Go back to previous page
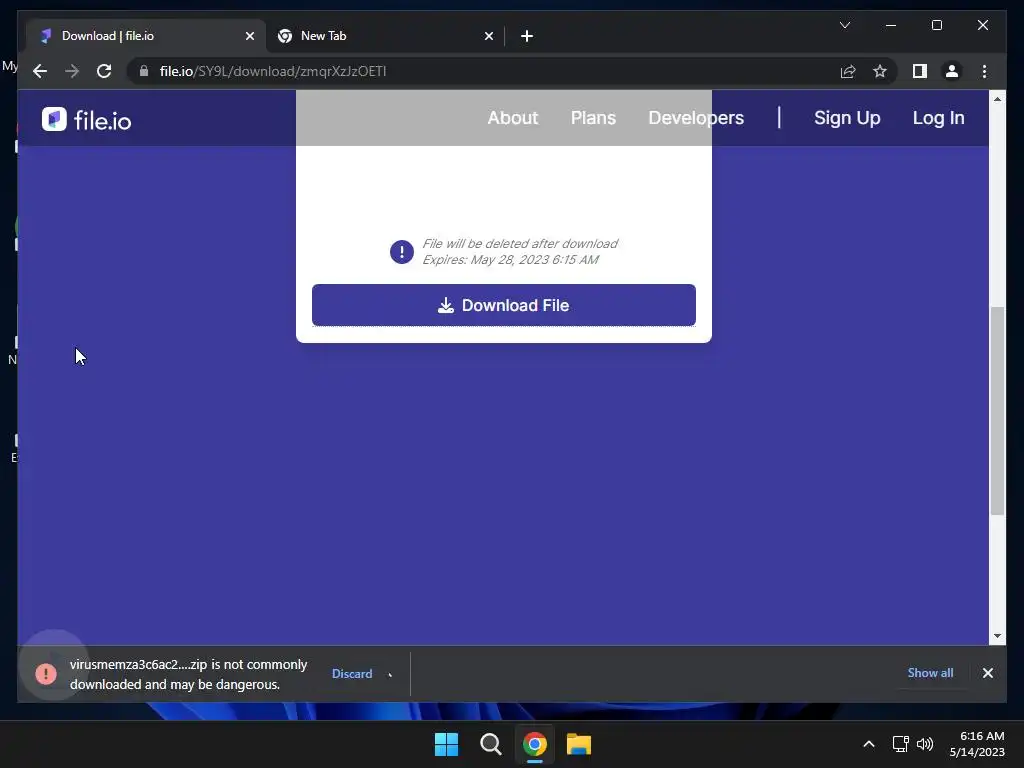This screenshot has width=1024, height=768. point(40,71)
